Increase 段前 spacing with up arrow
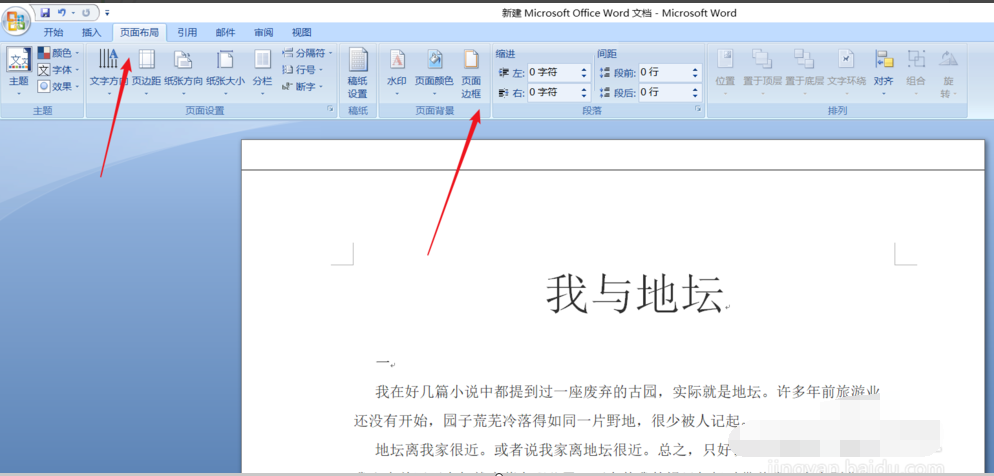This screenshot has height=476, width=994. coord(695,70)
